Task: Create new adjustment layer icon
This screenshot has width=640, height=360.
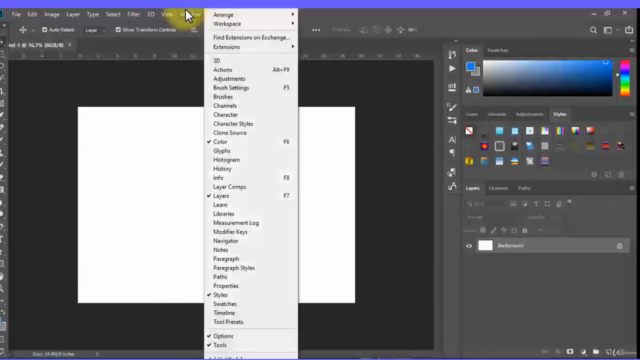Action: coord(583,351)
